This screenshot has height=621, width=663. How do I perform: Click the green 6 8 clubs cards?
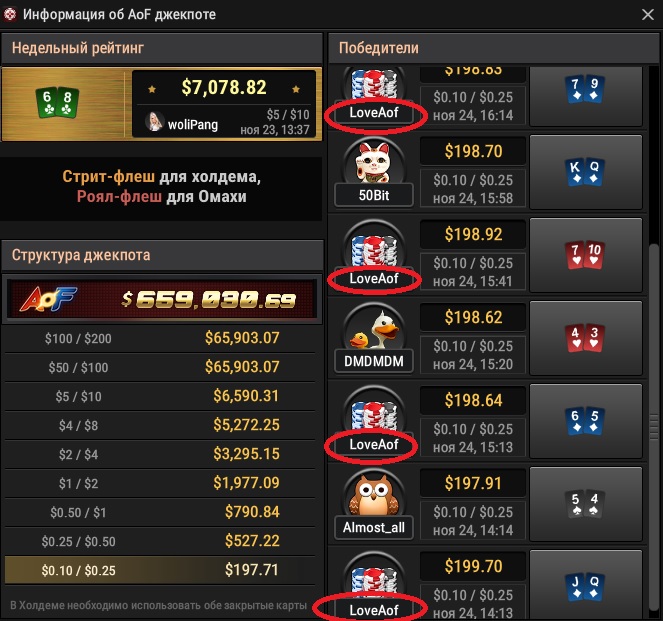[x=57, y=103]
